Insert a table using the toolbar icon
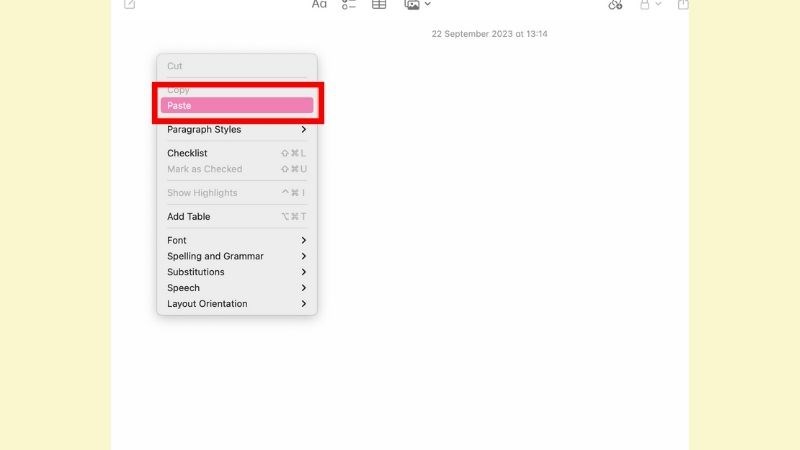 point(379,4)
